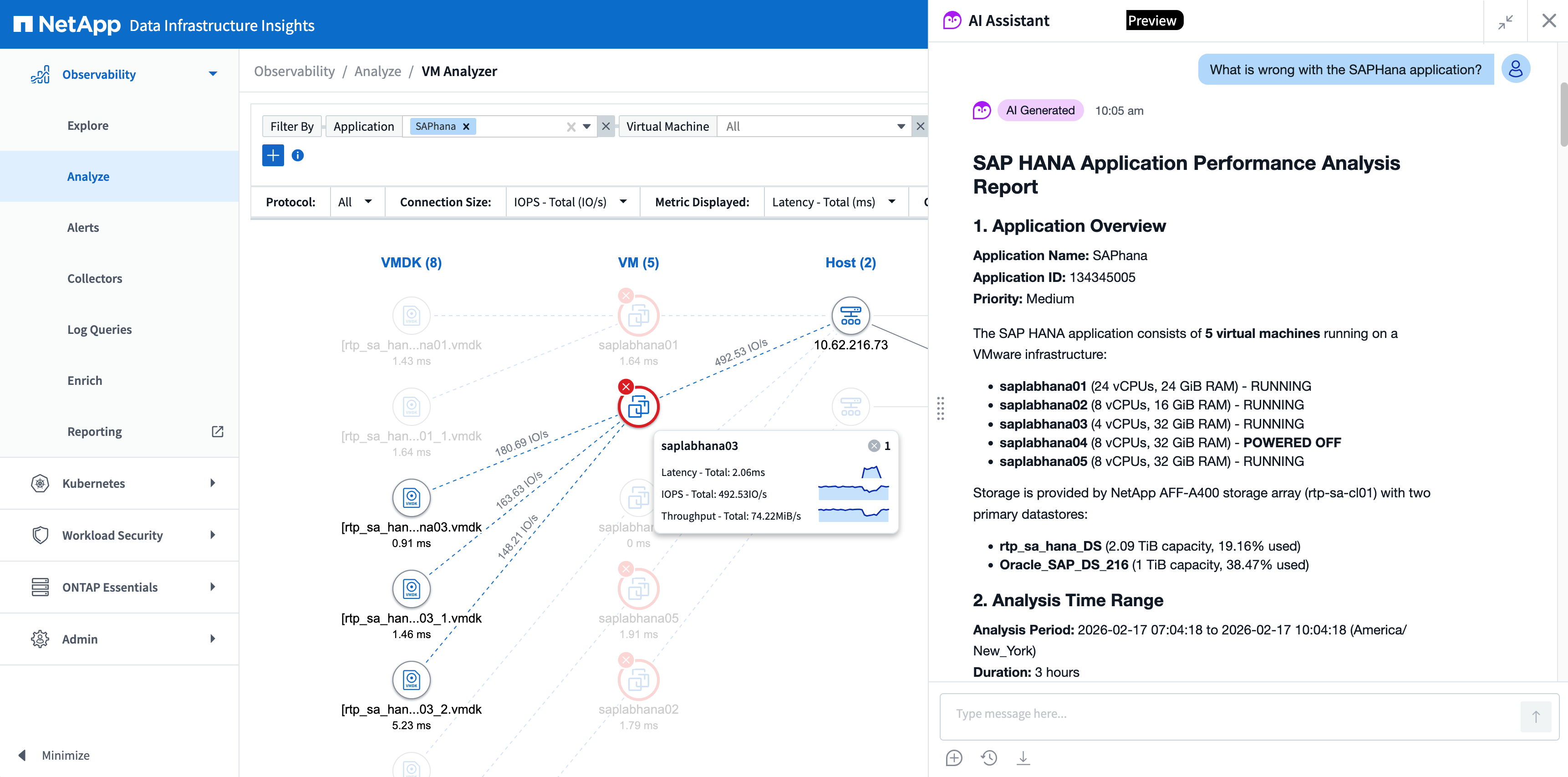Screen dimensions: 1568x777
Task: Download the AI chat transcript
Action: pos(1023,757)
